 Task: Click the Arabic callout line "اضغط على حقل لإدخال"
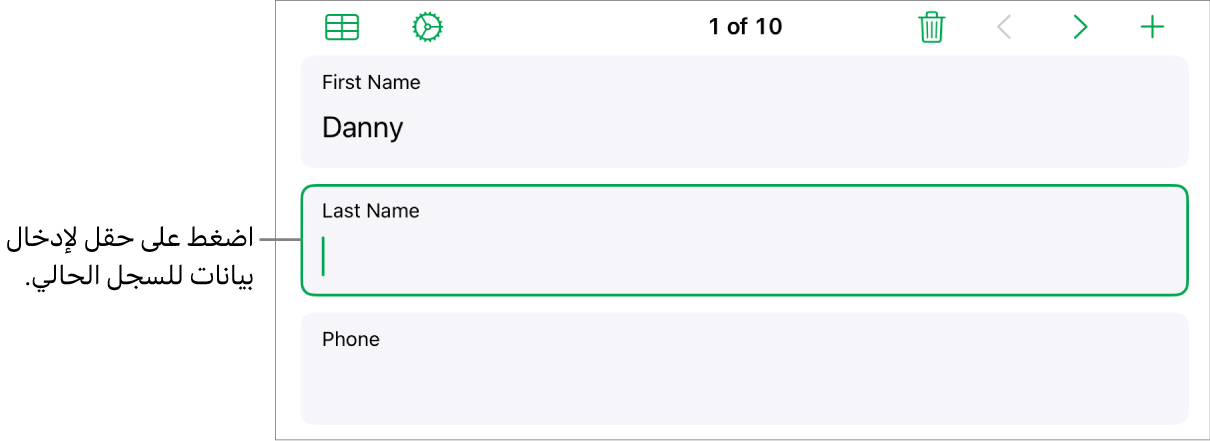(x=130, y=240)
